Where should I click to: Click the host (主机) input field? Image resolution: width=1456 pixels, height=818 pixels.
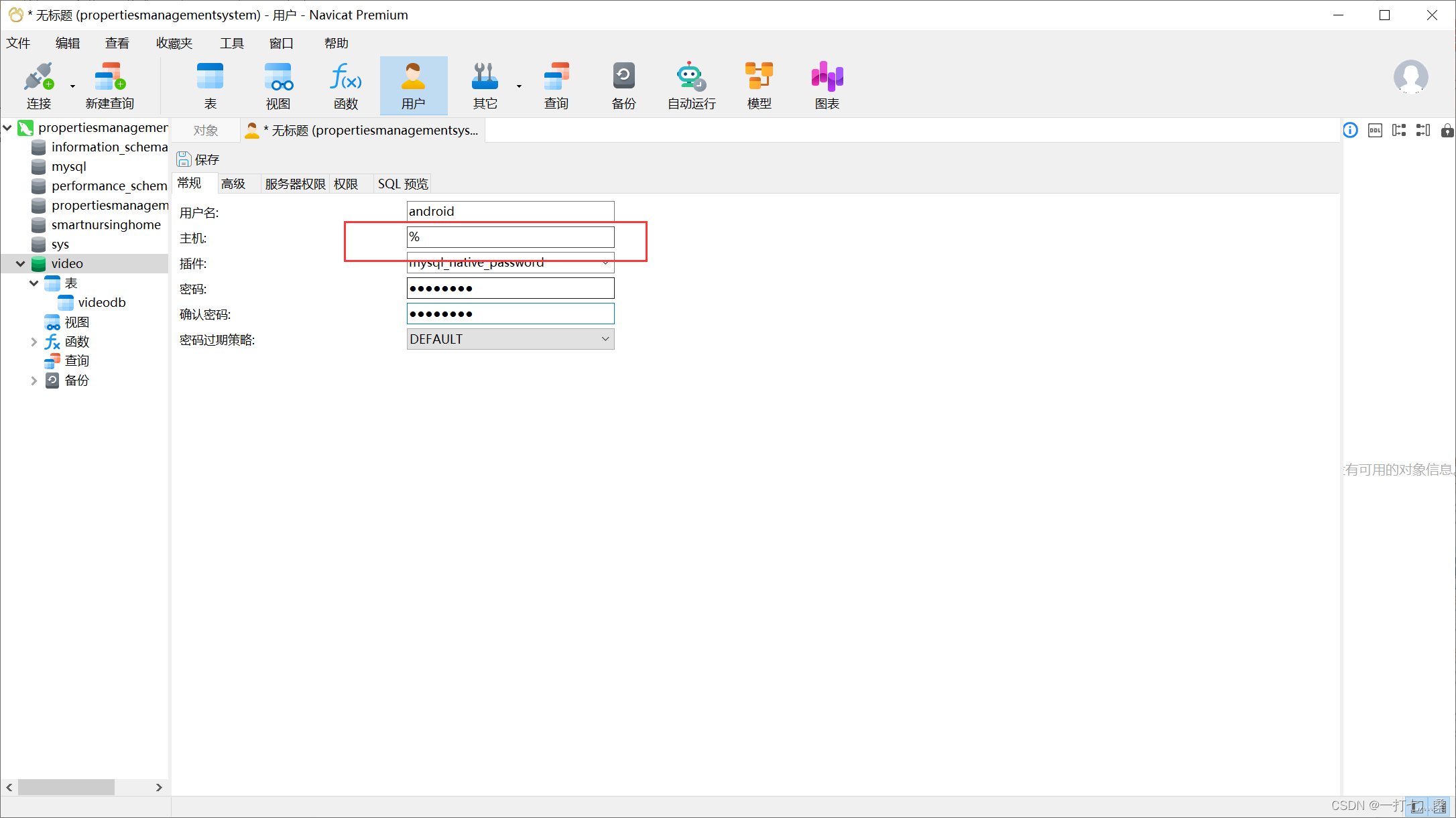pos(510,236)
